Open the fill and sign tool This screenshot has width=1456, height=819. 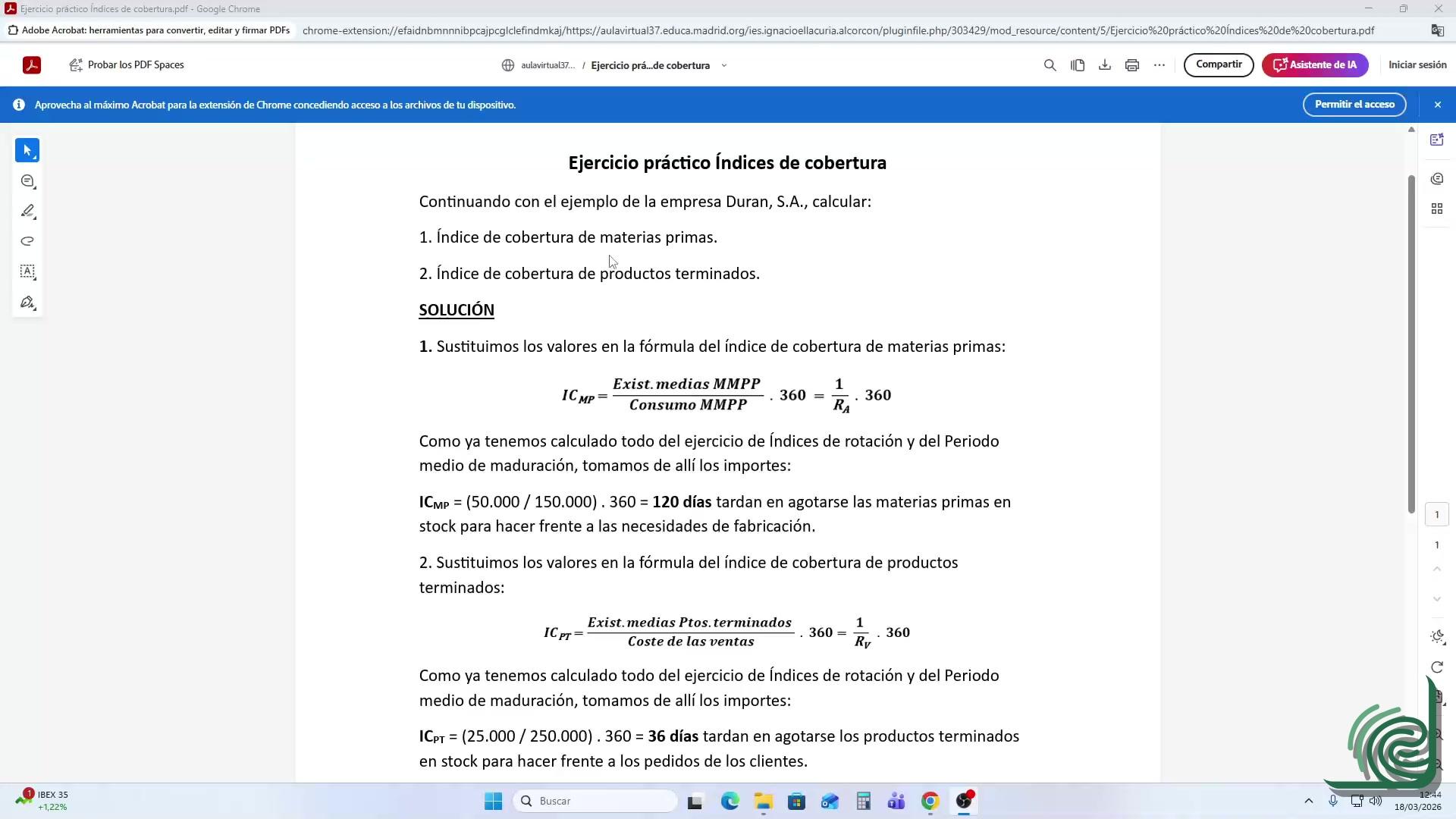pyautogui.click(x=27, y=303)
